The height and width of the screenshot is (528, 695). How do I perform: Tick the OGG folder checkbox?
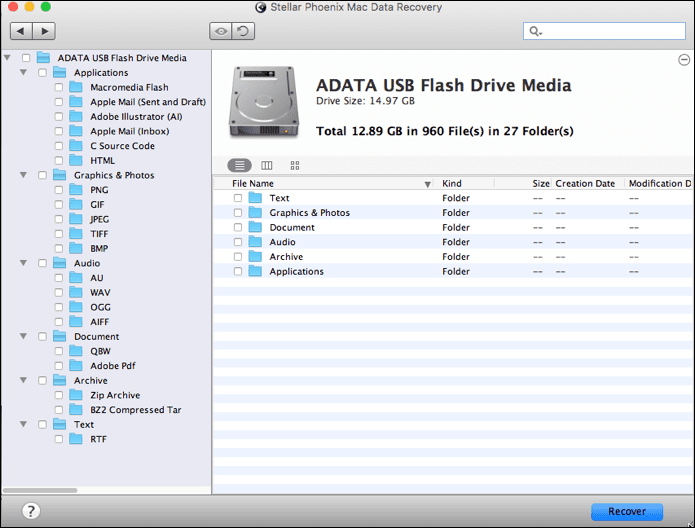pyautogui.click(x=59, y=307)
